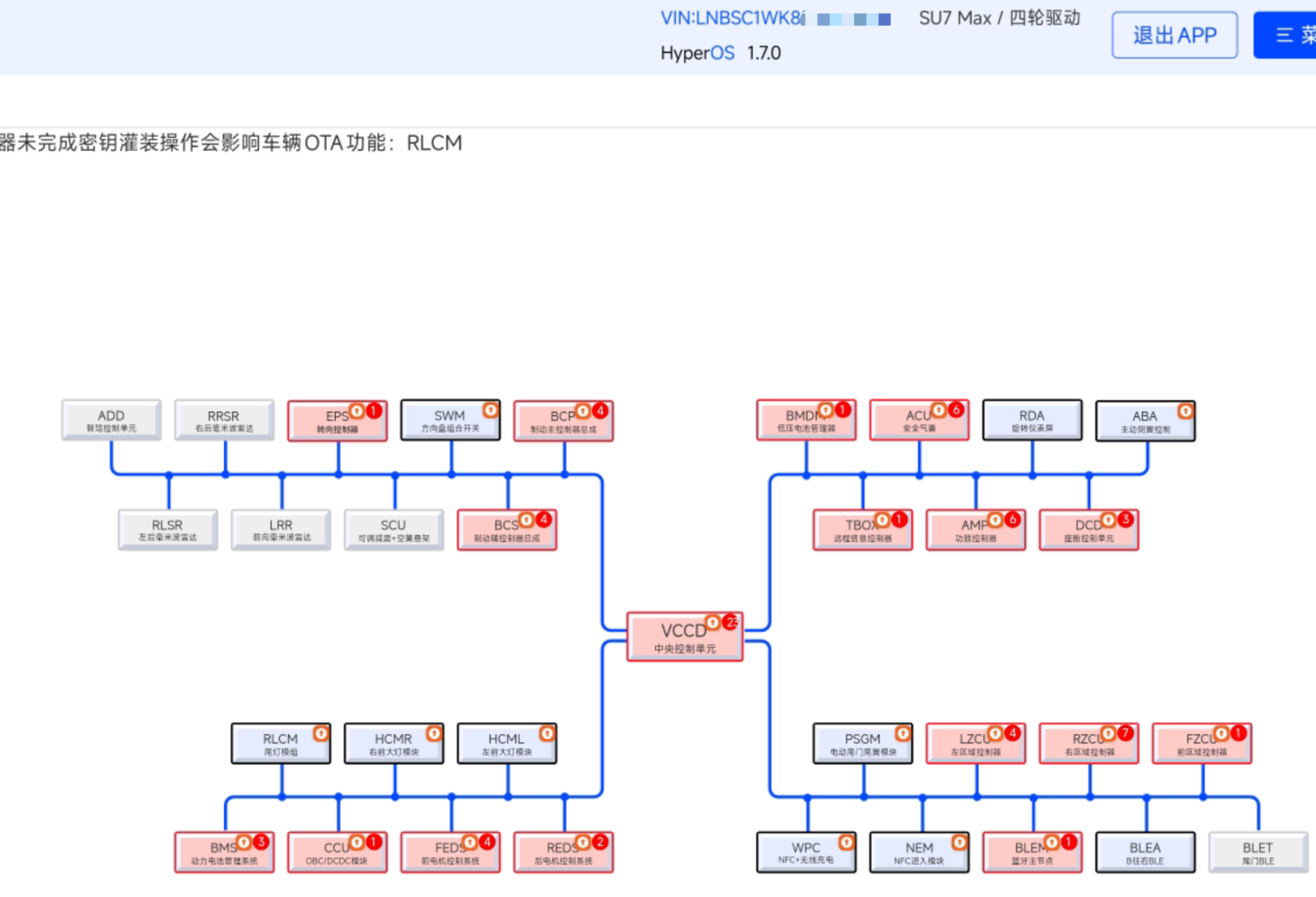Select the SCU damper and air suspension node
Viewport: 1316px width, 897px height.
tap(393, 530)
